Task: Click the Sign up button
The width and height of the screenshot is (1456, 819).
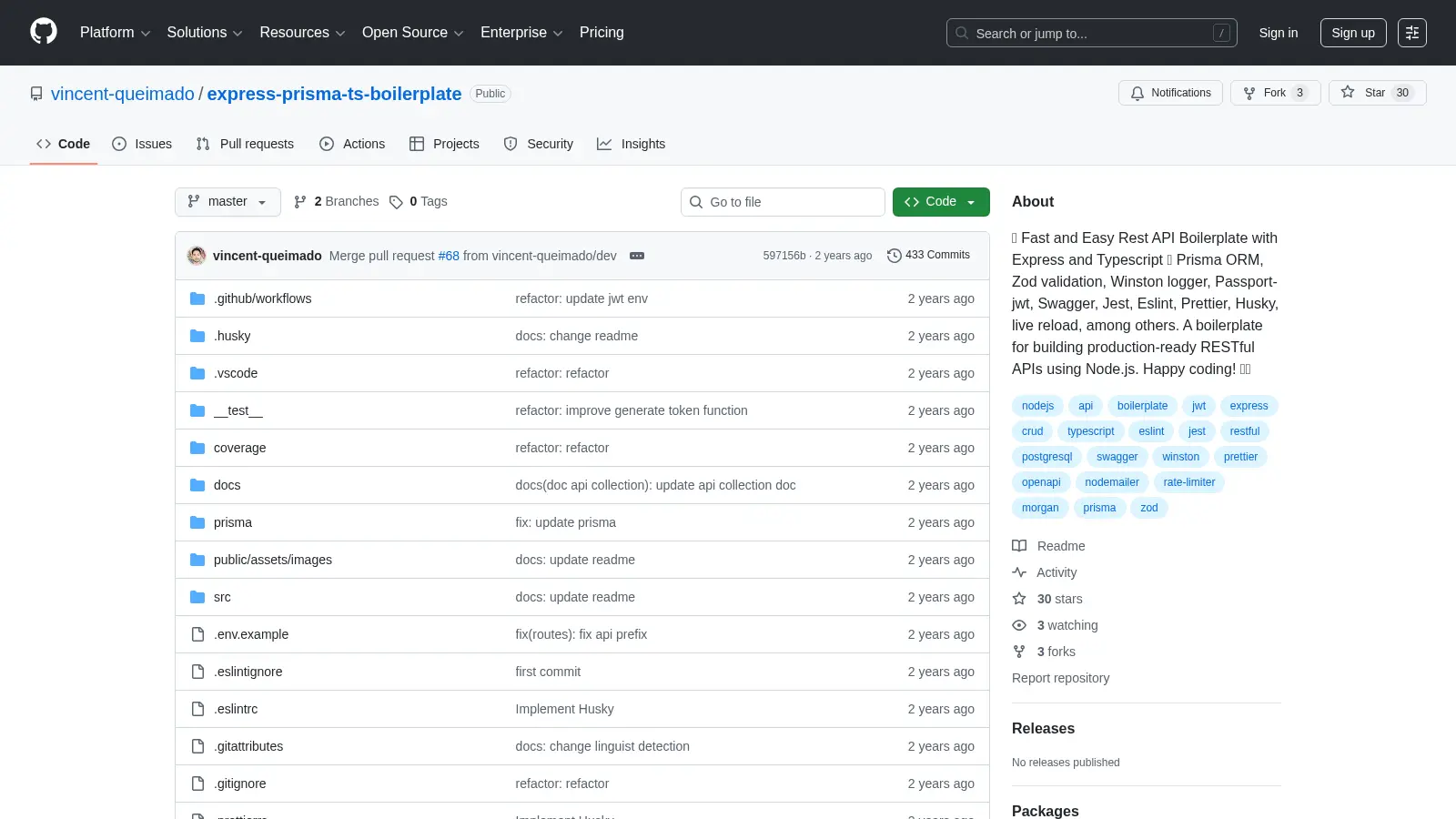Action: [x=1353, y=33]
